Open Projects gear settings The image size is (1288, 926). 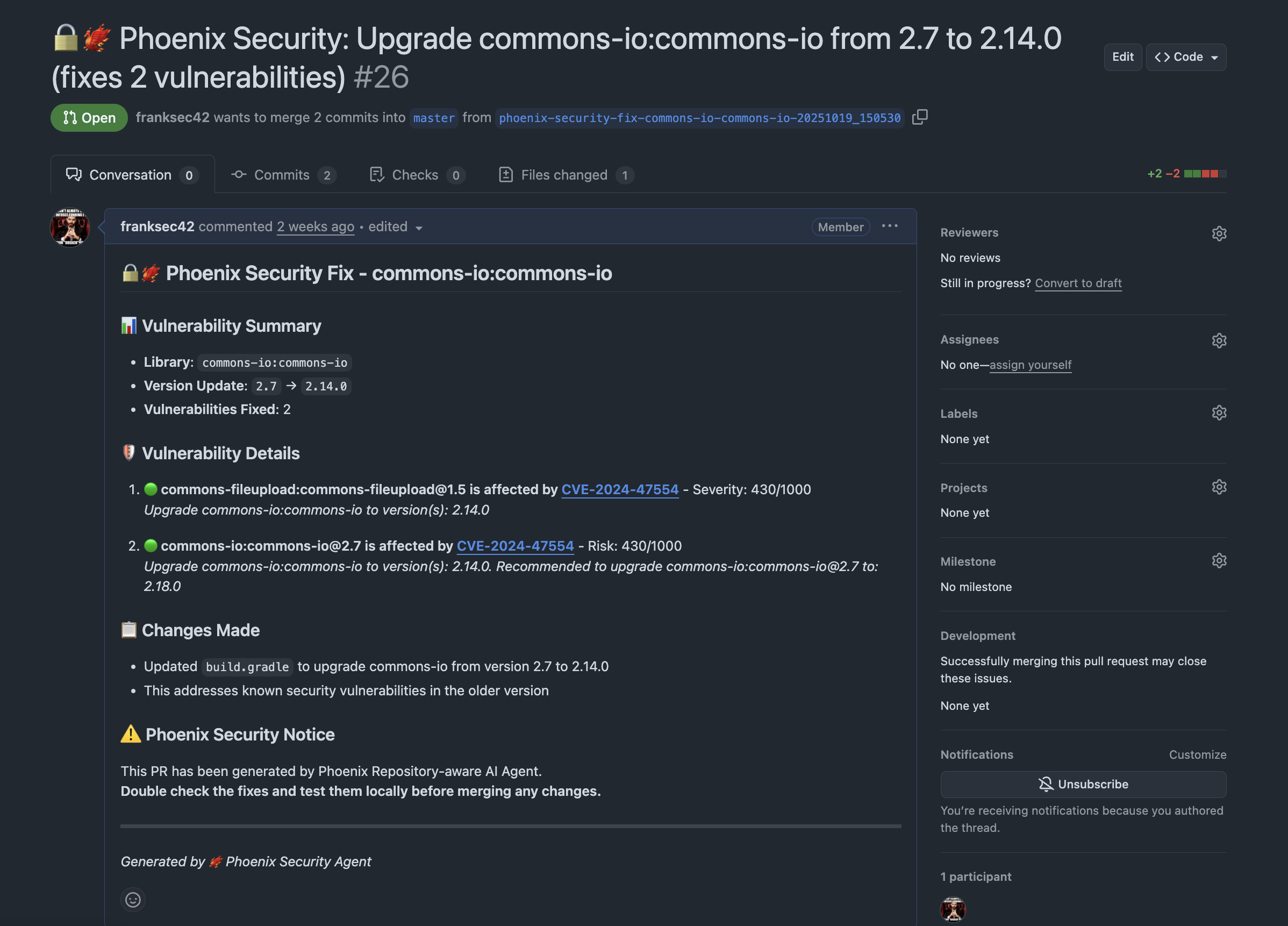coord(1219,487)
